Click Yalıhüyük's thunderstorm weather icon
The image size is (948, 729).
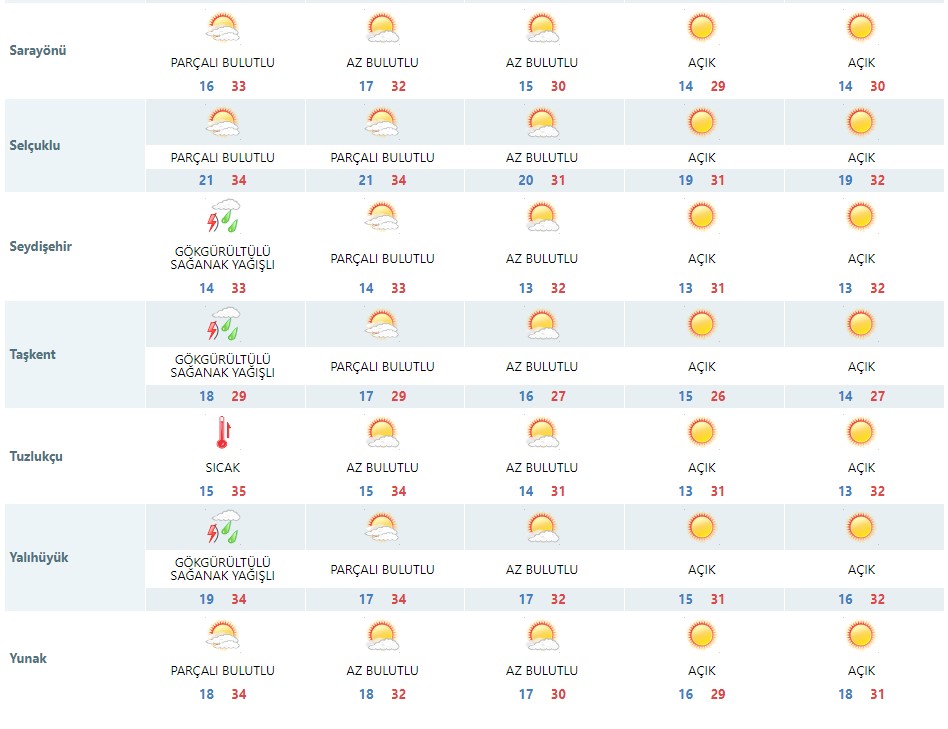(223, 527)
